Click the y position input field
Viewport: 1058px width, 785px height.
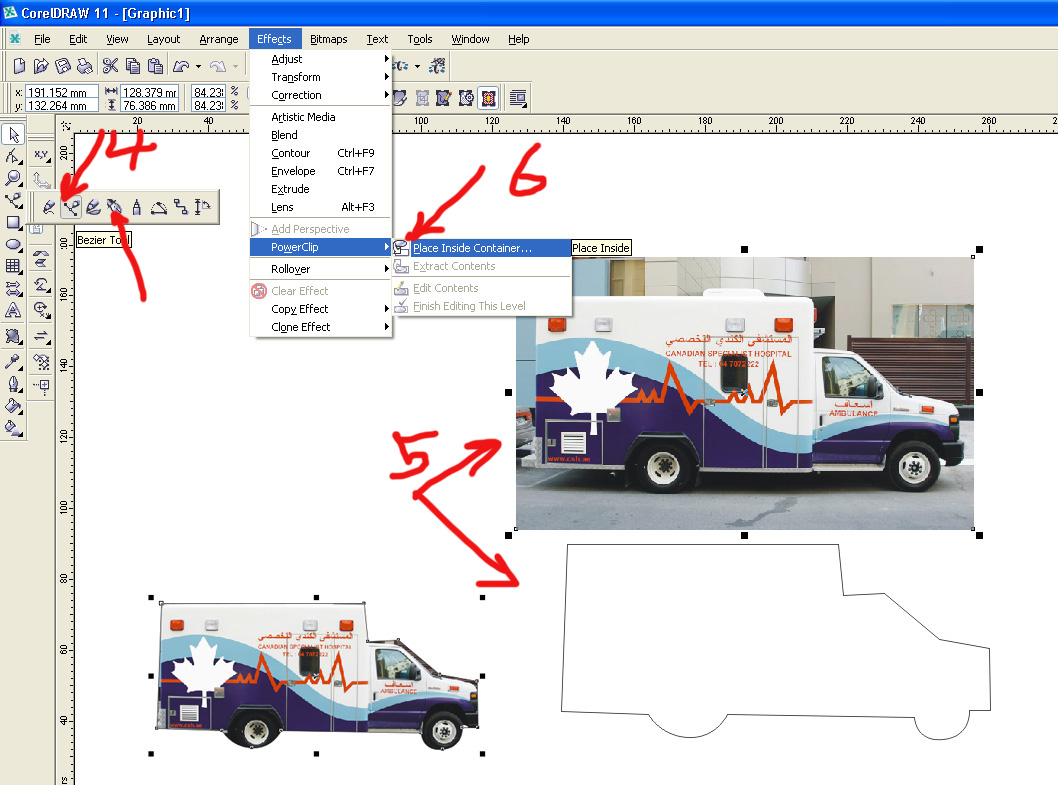62,105
